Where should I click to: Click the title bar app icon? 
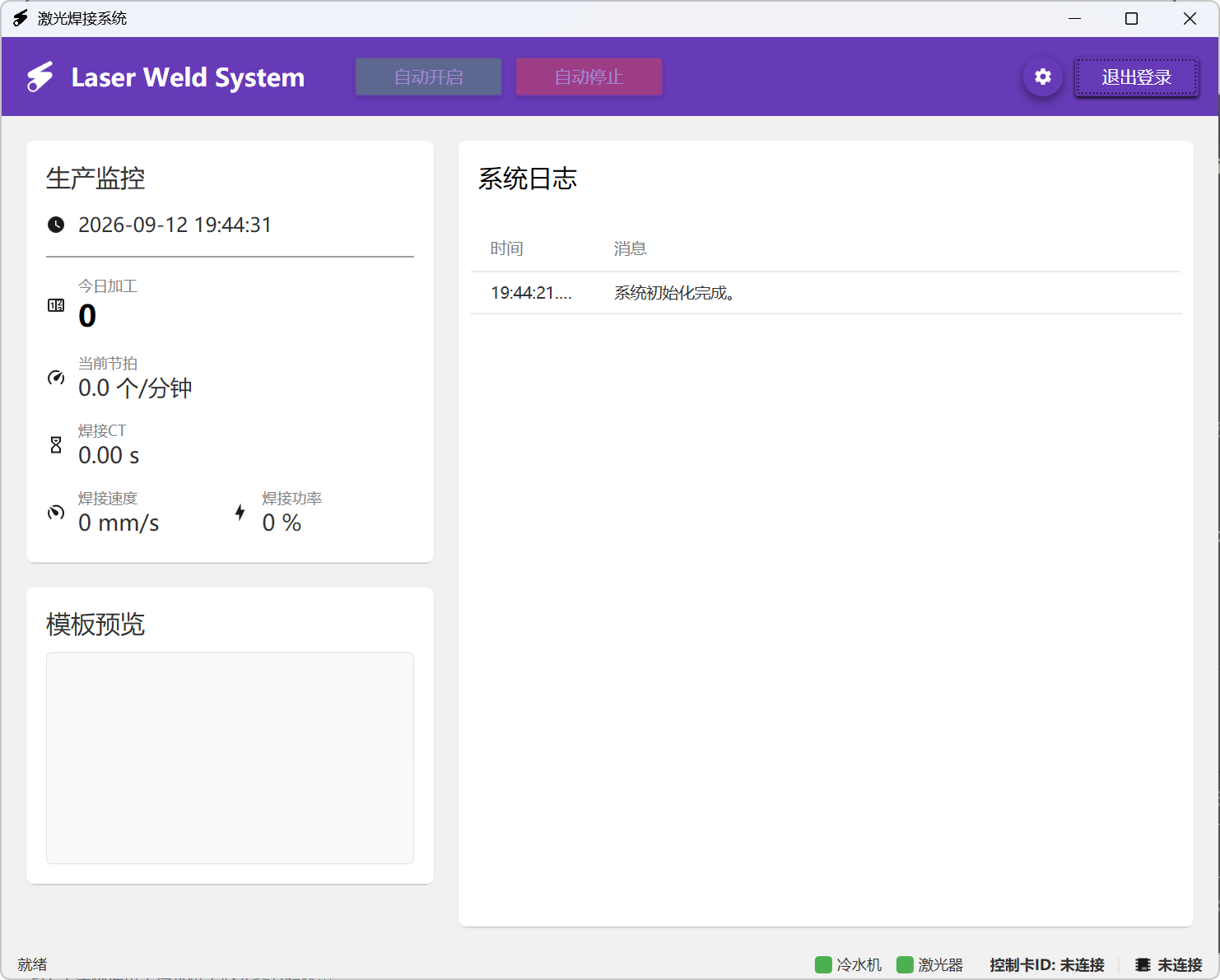(x=21, y=18)
